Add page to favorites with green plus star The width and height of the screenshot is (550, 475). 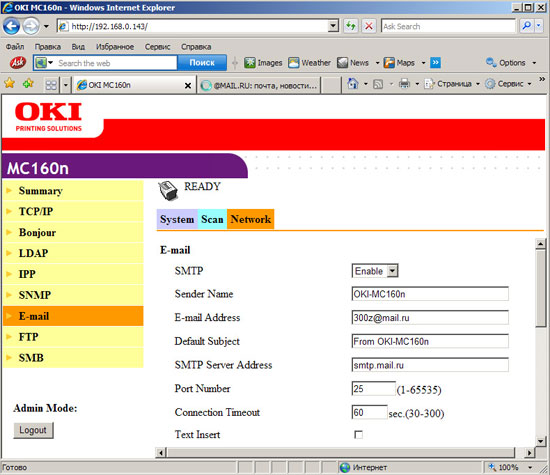point(28,83)
